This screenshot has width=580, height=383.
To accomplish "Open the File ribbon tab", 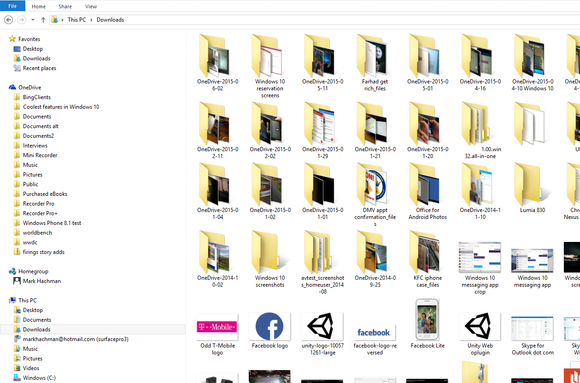I will pos(12,6).
